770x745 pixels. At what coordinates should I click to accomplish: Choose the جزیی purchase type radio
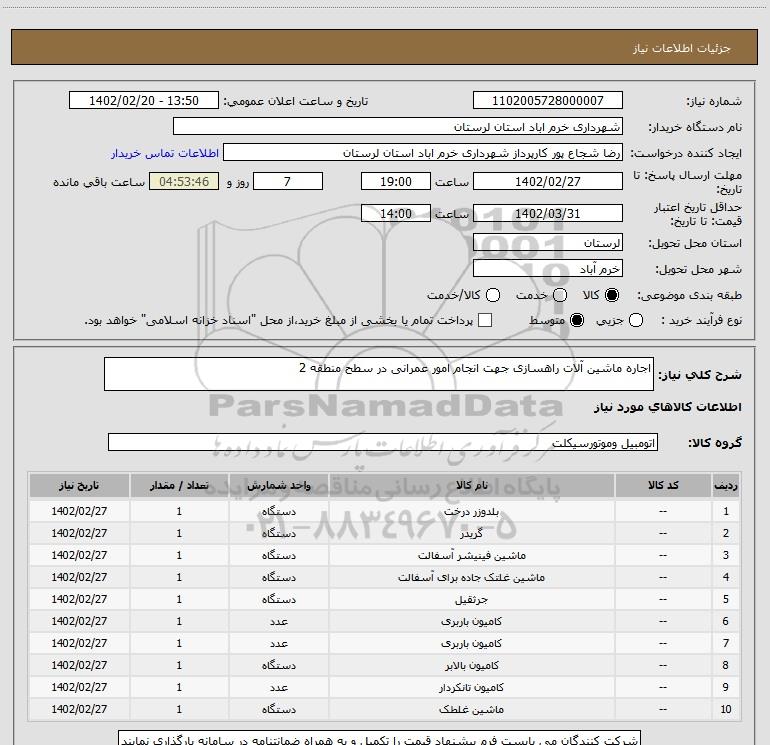[635, 320]
